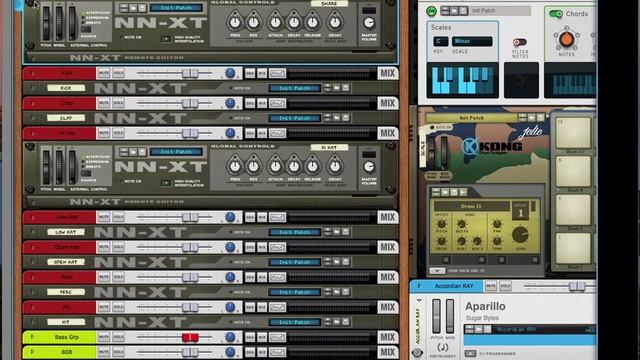Click browse patch folder on HIT NN-XT
This screenshot has width=640, height=360.
[337, 322]
